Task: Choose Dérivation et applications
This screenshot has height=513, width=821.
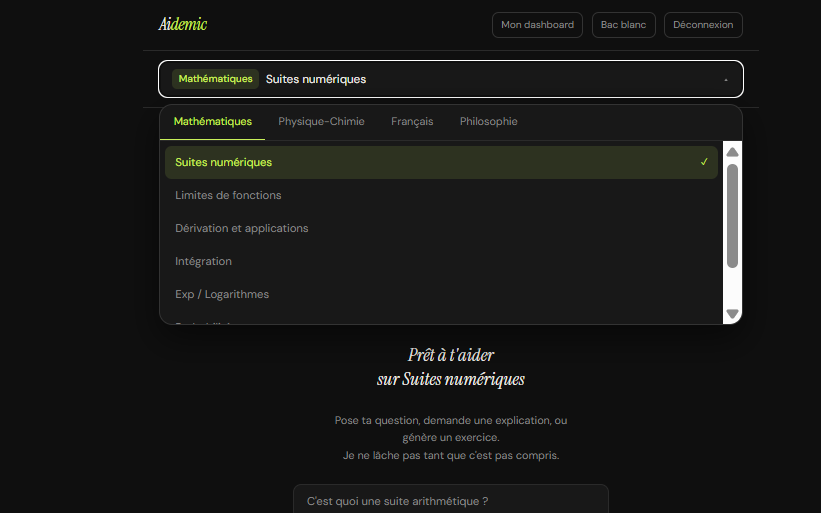Action: coord(441,228)
